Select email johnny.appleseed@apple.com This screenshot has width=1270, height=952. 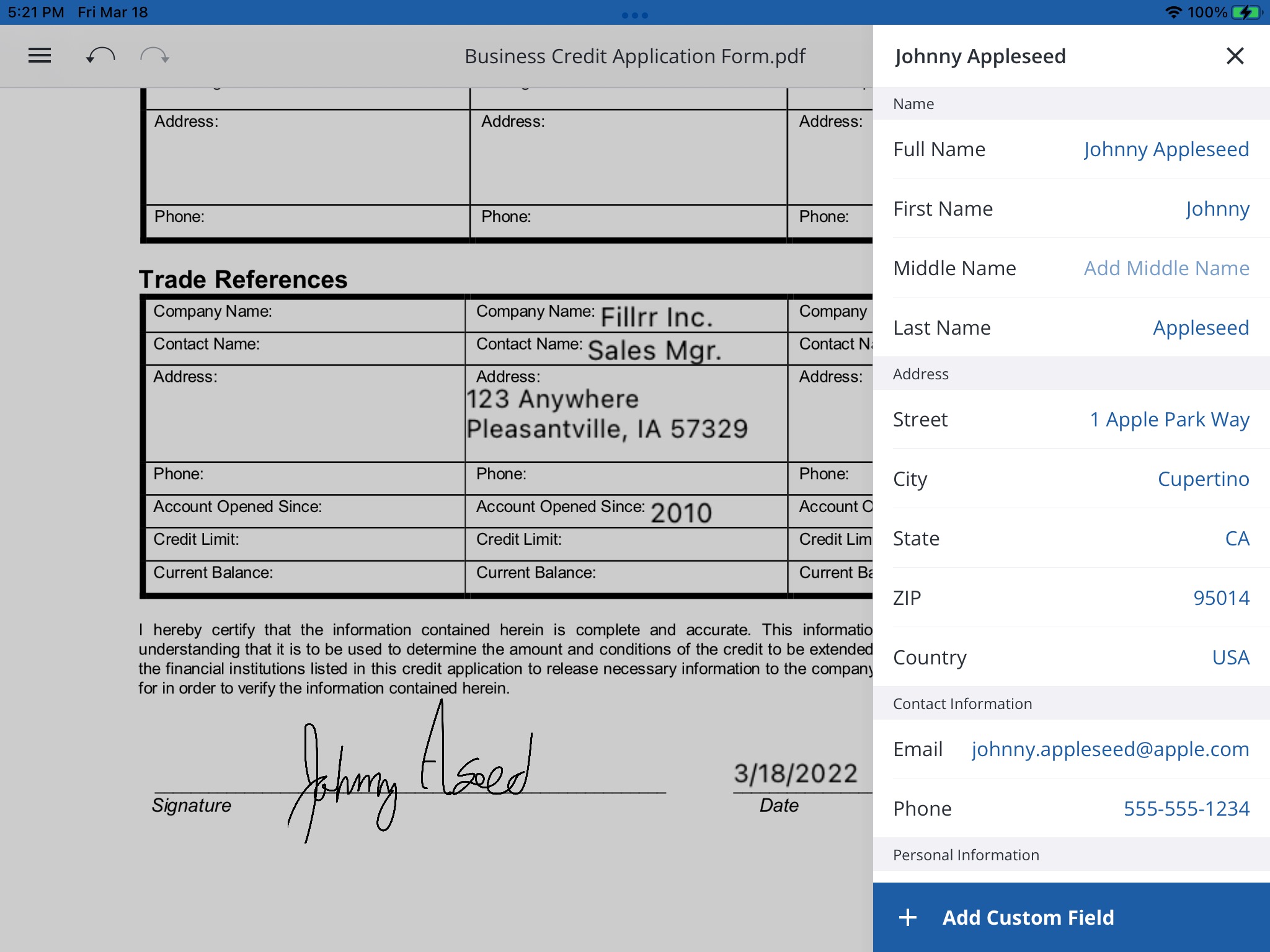1110,749
